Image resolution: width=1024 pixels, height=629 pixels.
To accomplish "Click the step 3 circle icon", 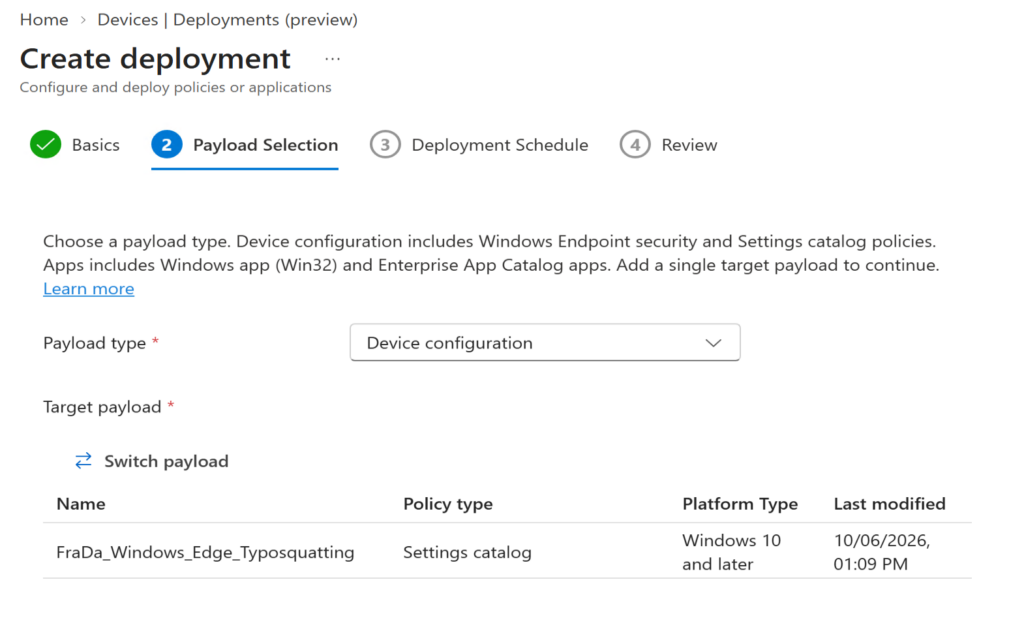I will pos(385,144).
